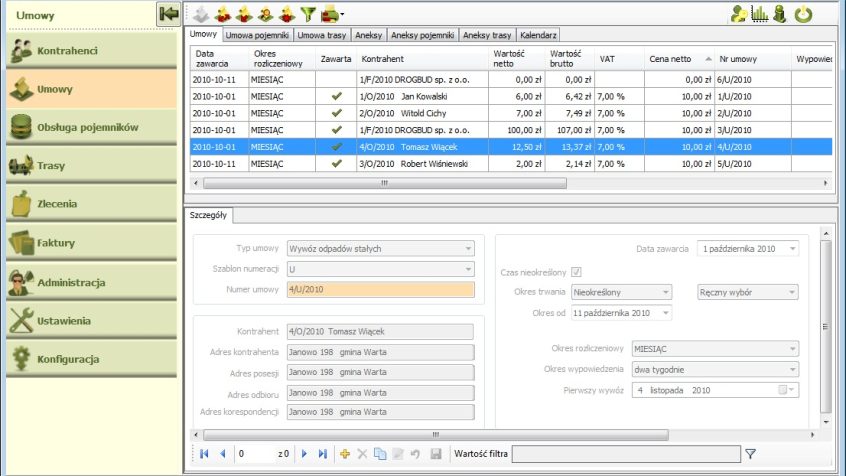The width and height of the screenshot is (846, 476).
Task: Go to next record in navigator
Action: (x=304, y=454)
